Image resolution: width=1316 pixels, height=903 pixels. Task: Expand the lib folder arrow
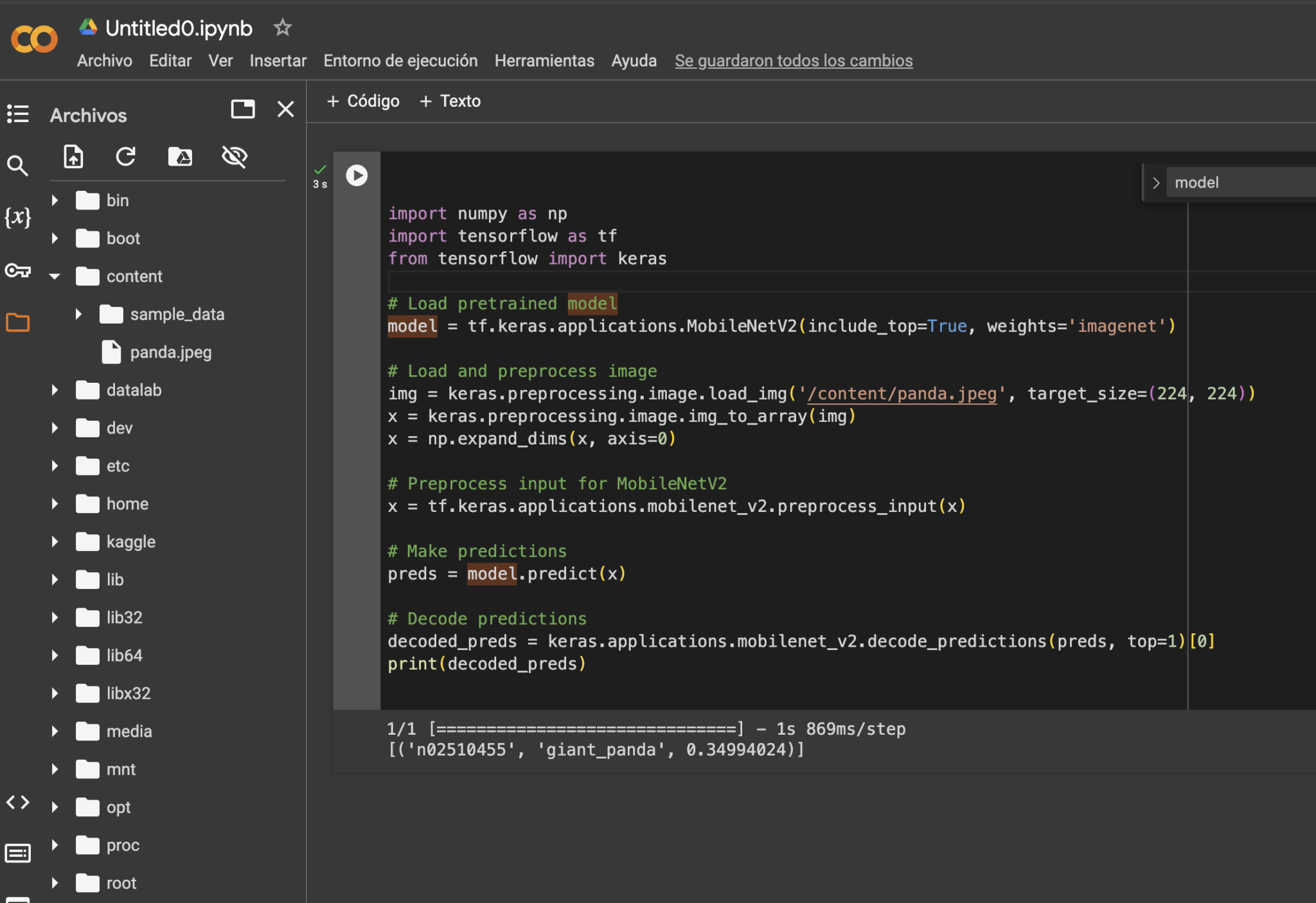pyautogui.click(x=55, y=579)
